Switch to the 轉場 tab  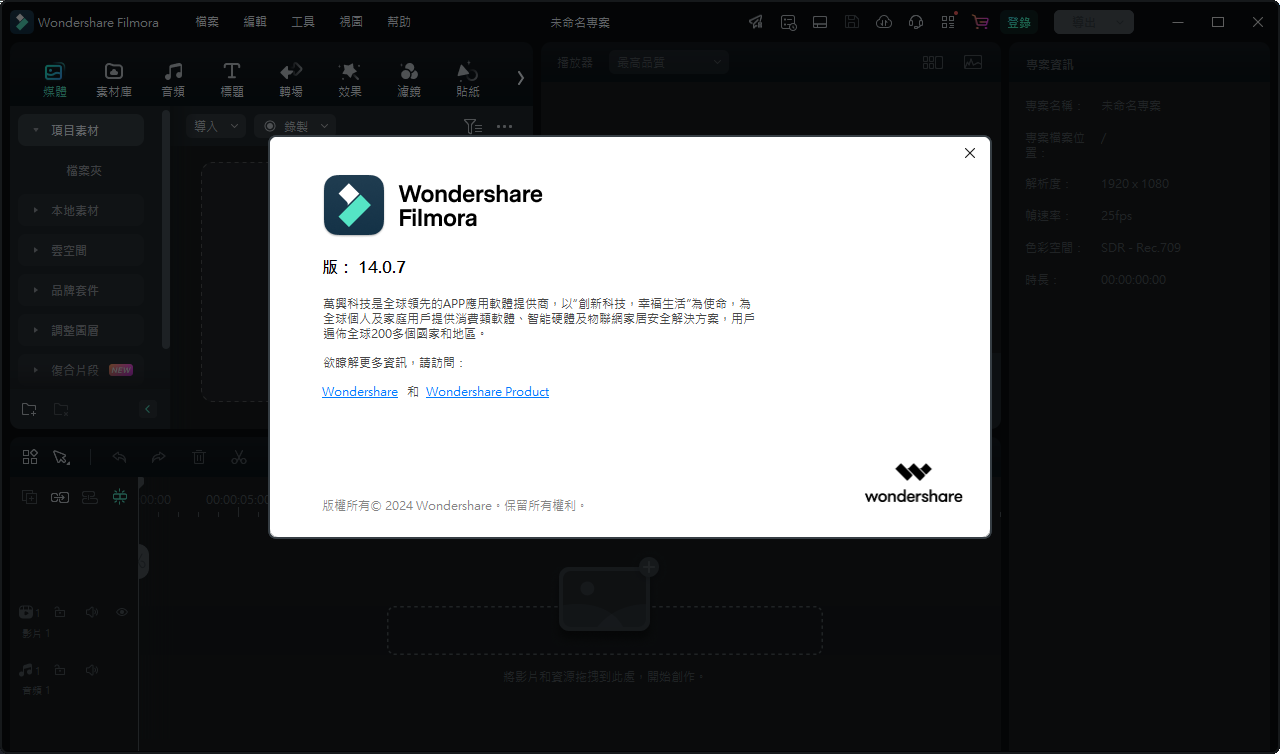point(290,80)
